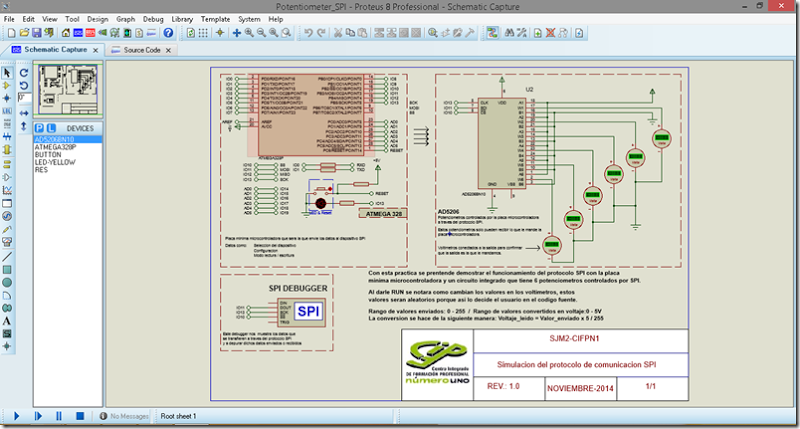The image size is (800, 429).
Task: Choose the Buses Mode tool
Action: [7, 136]
